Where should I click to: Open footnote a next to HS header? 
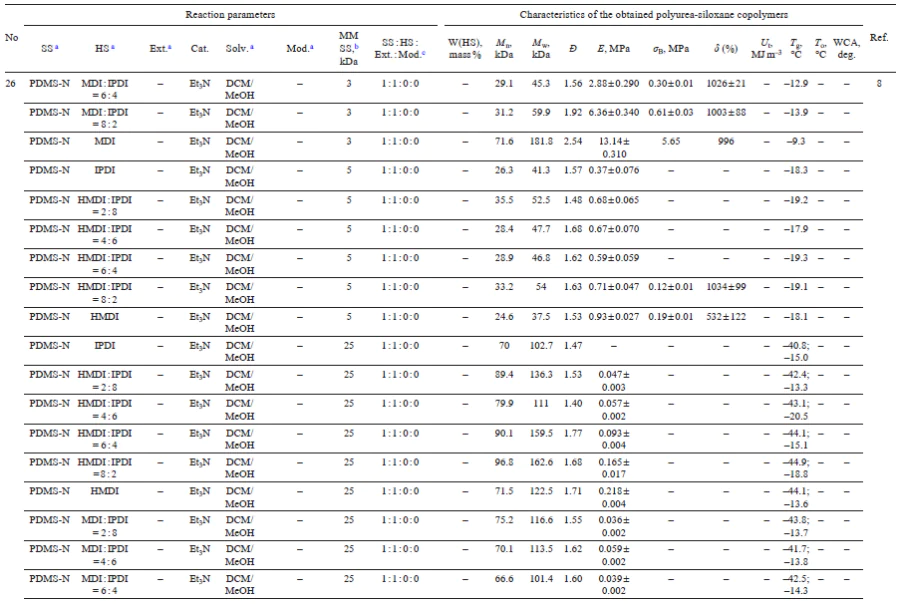(x=112, y=47)
